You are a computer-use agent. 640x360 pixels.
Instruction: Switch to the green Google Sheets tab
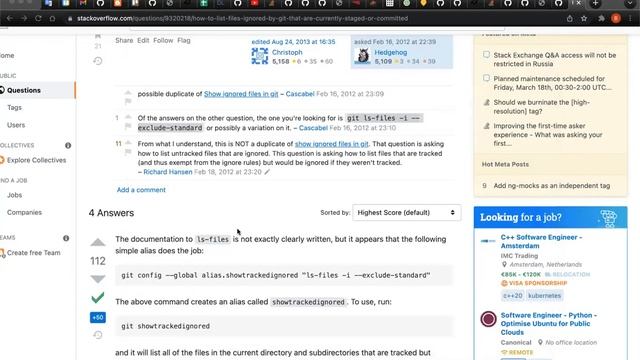click(x=203, y=3)
